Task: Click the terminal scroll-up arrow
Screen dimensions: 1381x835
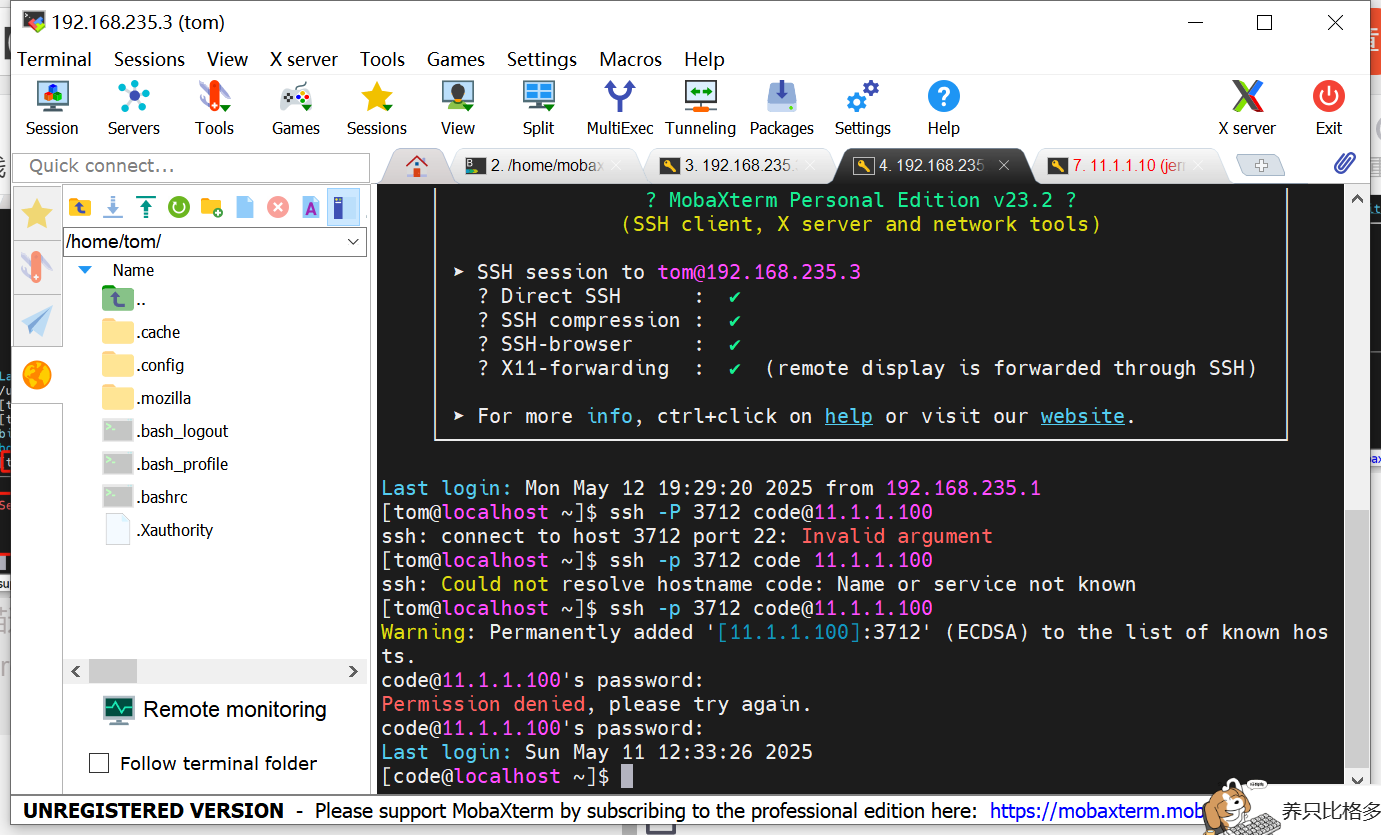Action: click(x=1357, y=198)
